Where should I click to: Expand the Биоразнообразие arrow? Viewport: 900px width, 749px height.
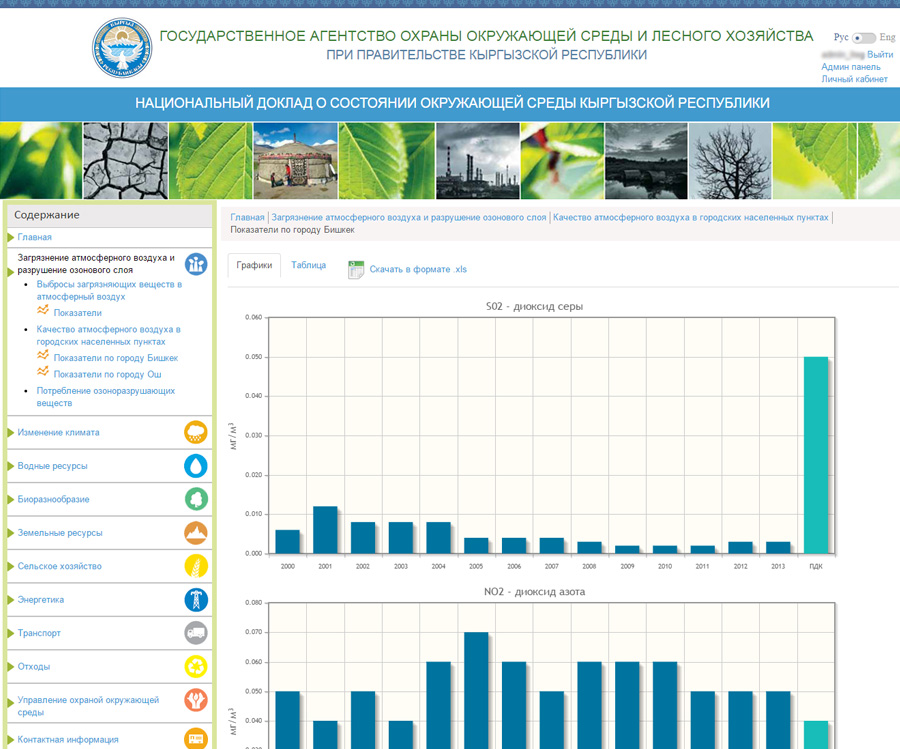(10, 499)
